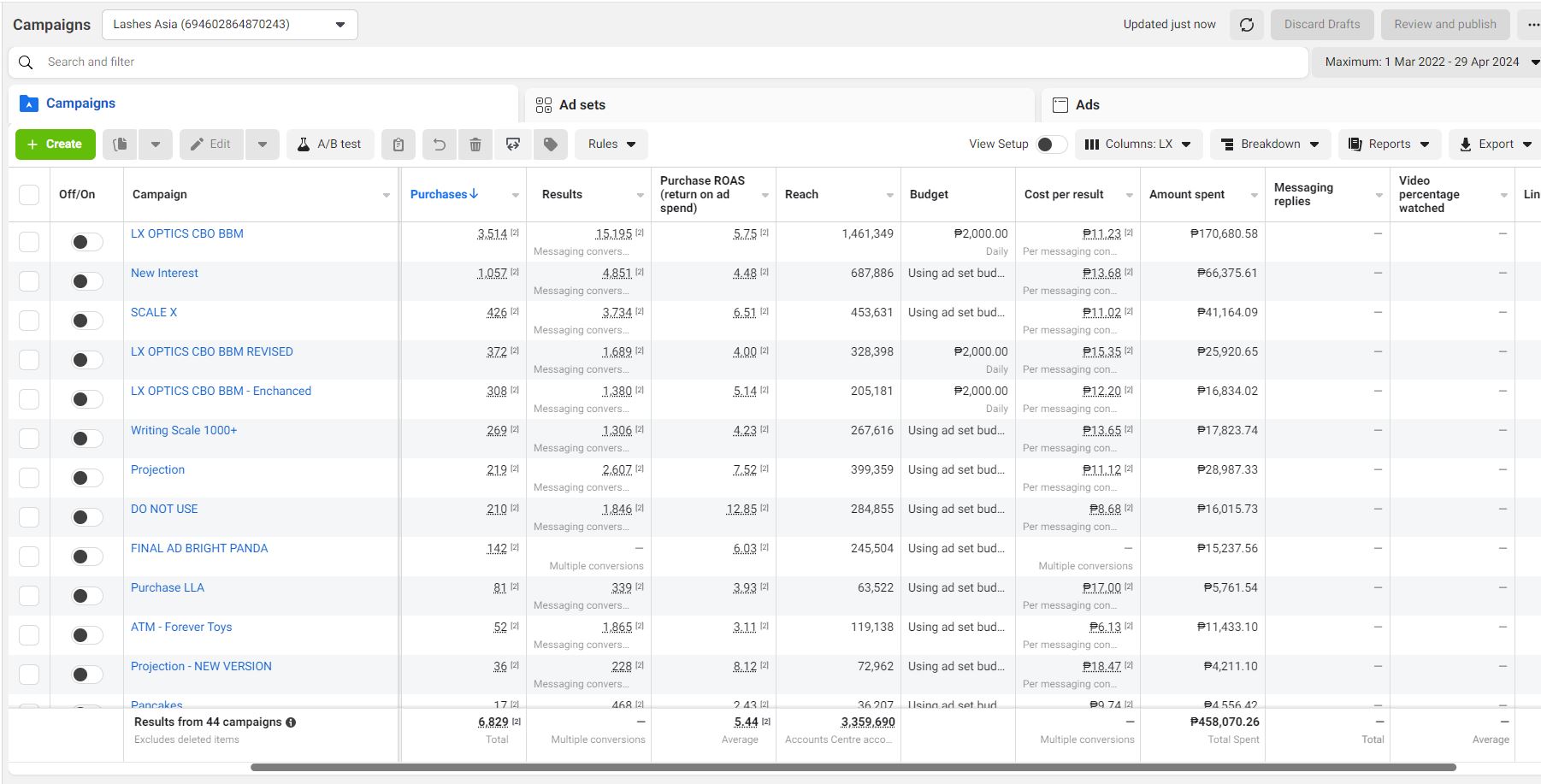Focus the Search and filter field
Screen dimensions: 1541x784
[x=658, y=62]
